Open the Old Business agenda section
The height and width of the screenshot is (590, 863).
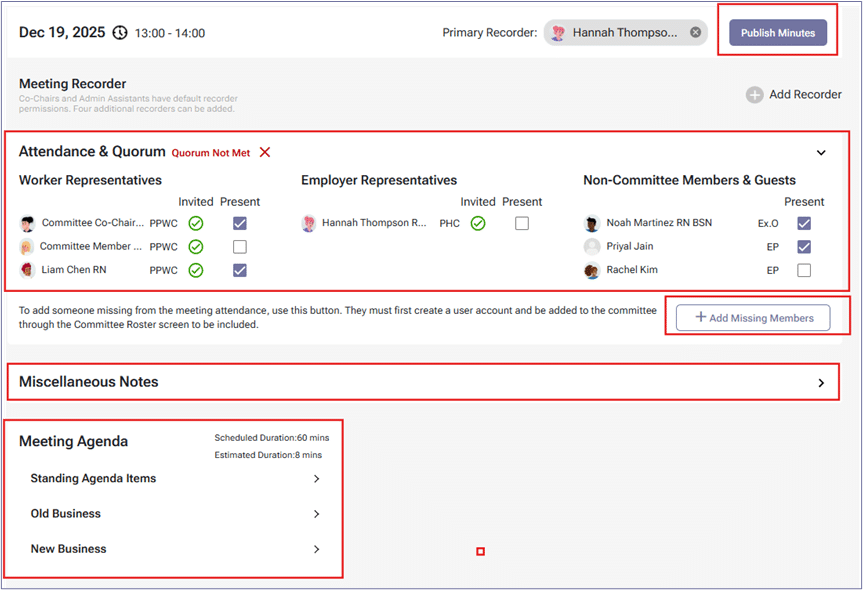click(316, 514)
